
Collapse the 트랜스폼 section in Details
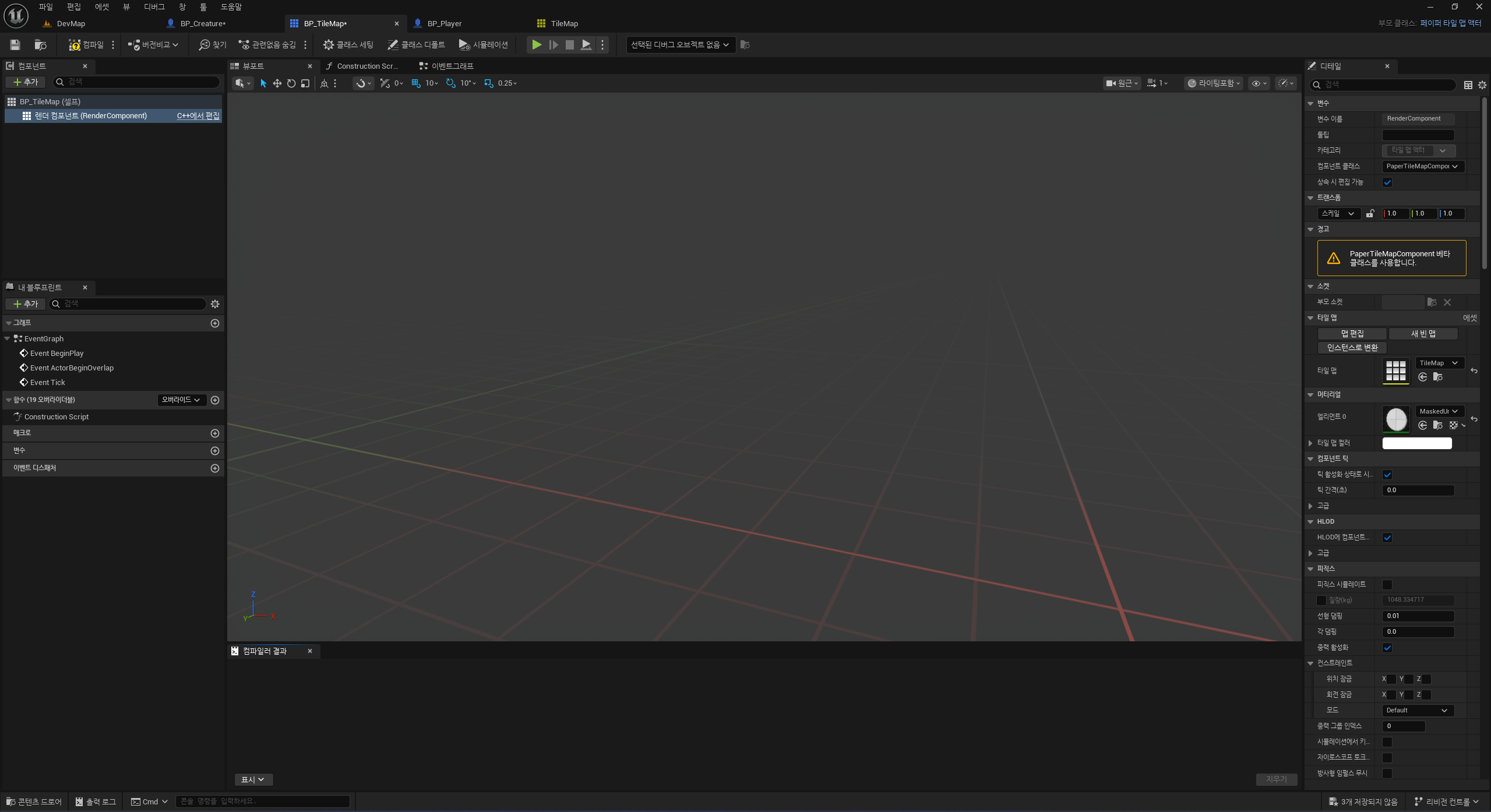[1311, 198]
